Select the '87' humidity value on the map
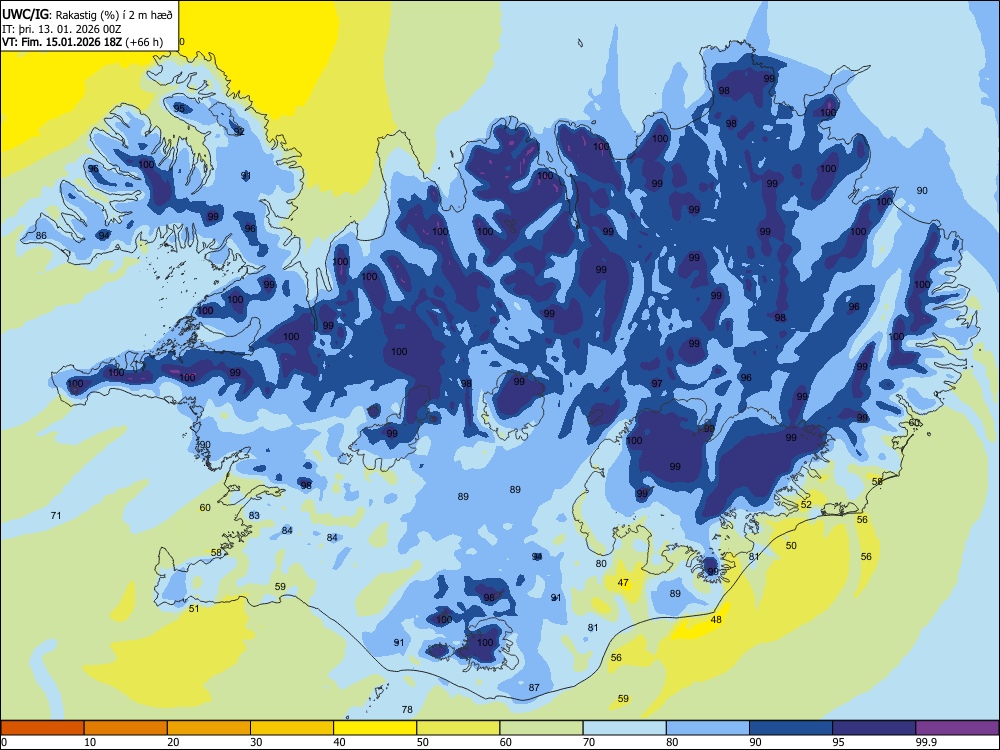The height and width of the screenshot is (750, 1000). (534, 688)
